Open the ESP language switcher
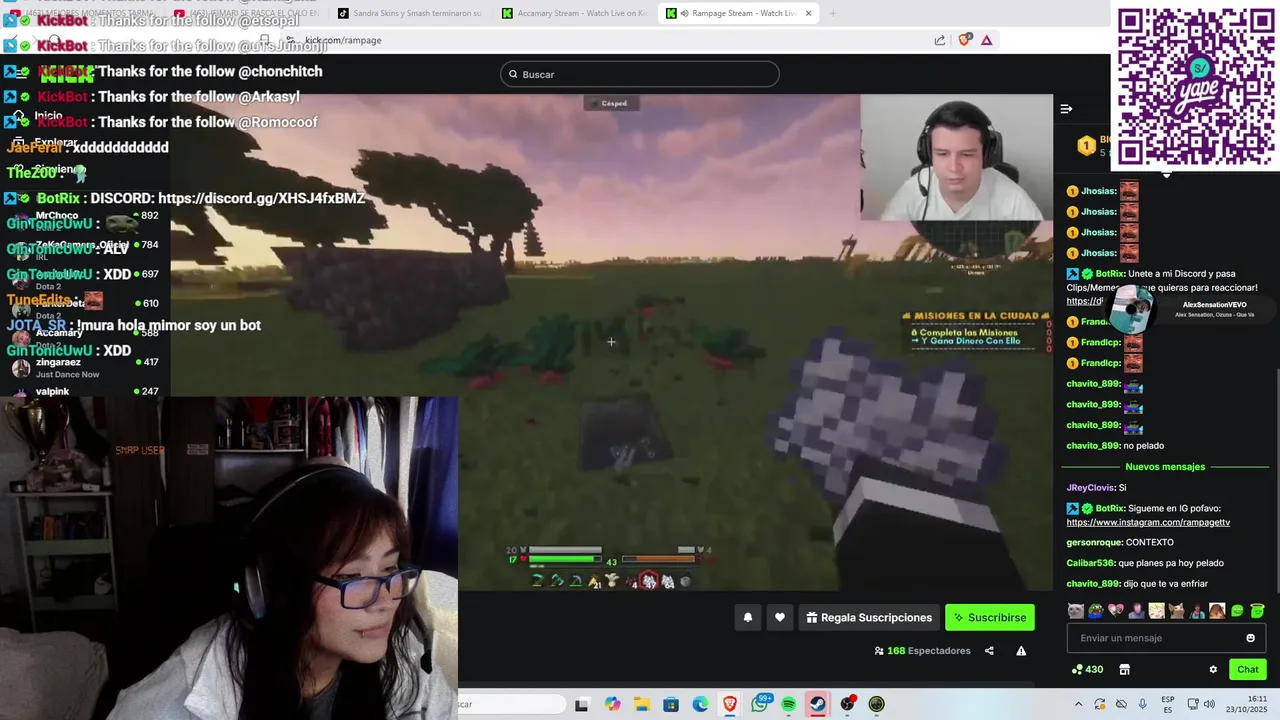 point(1168,704)
